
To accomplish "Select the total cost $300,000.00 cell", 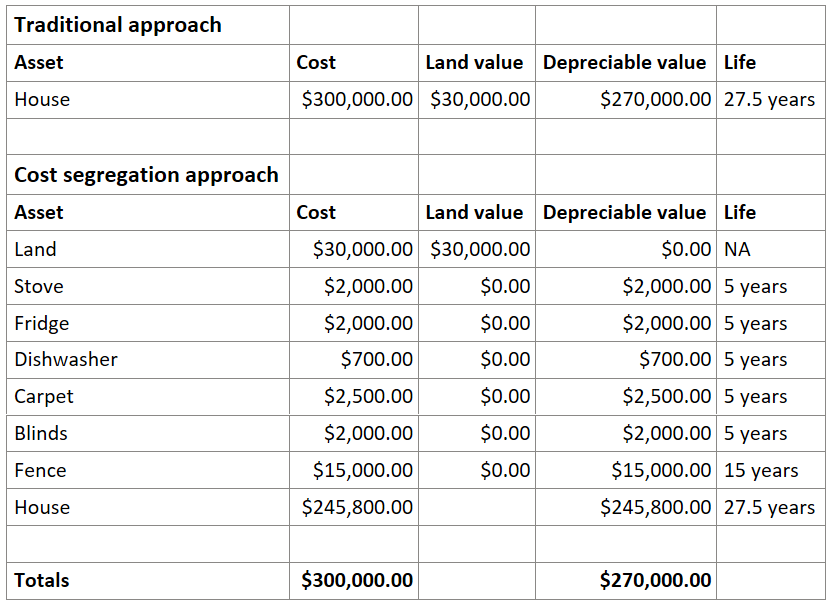I will pos(354,581).
